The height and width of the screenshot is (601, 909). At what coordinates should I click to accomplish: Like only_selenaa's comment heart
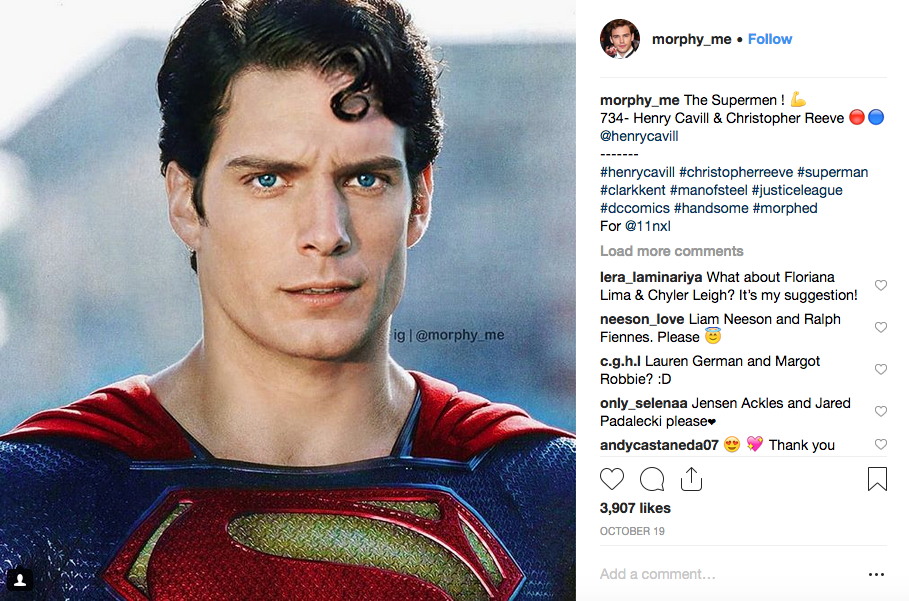pos(881,412)
